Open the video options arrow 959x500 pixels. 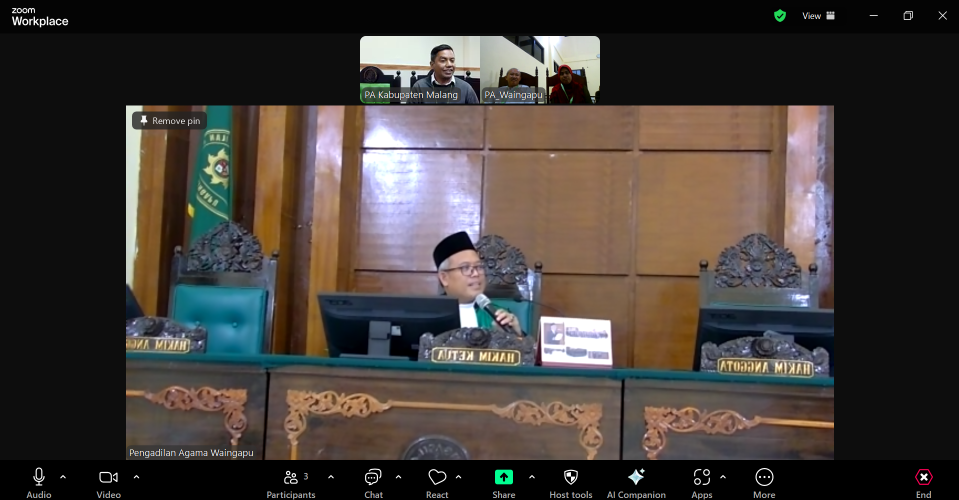136,477
